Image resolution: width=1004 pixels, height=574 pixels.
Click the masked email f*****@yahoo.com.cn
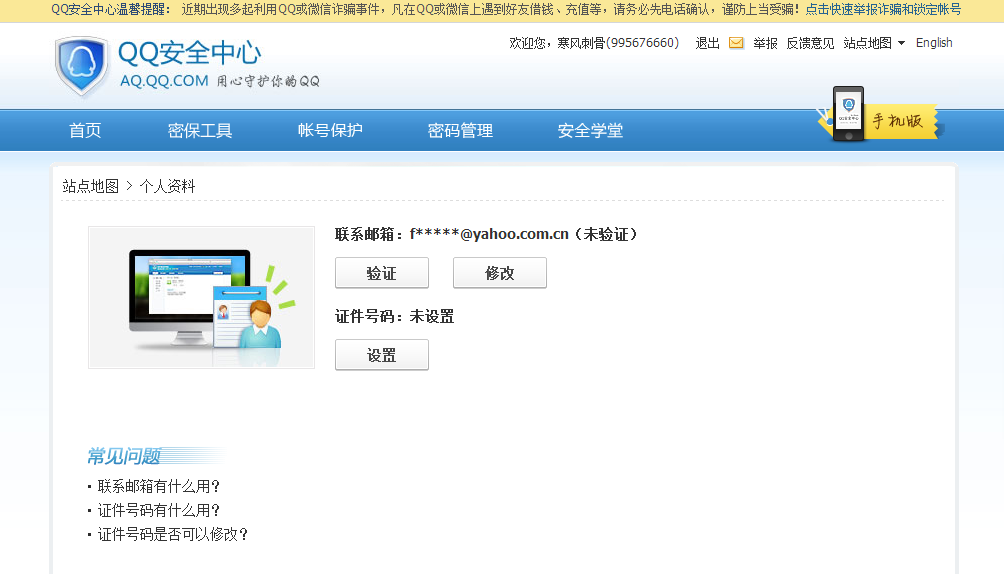[489, 234]
